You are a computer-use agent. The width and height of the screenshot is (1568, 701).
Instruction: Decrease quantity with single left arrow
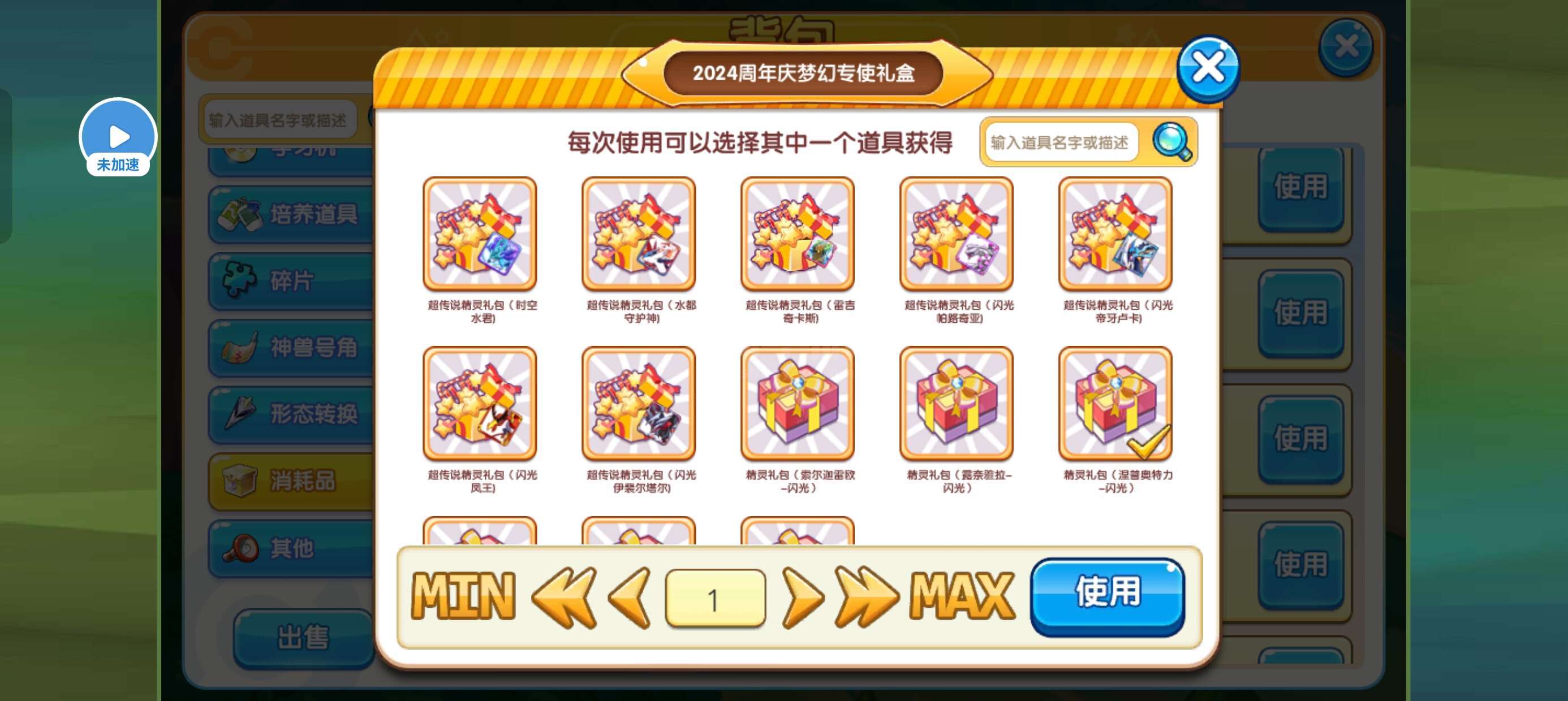click(x=630, y=598)
